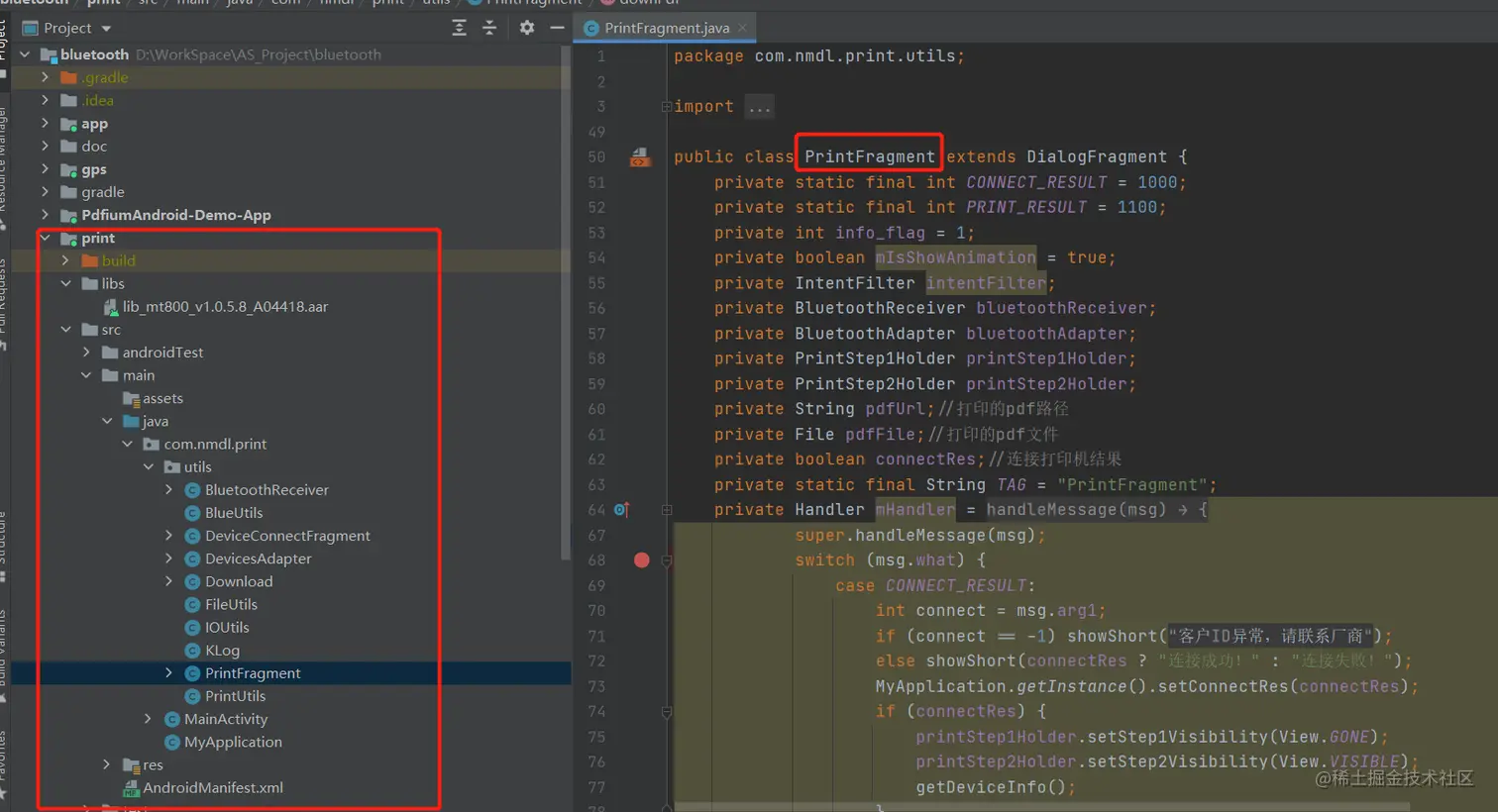This screenshot has width=1498, height=812.
Task: Toggle breakpoint on line 68
Action: [x=642, y=560]
